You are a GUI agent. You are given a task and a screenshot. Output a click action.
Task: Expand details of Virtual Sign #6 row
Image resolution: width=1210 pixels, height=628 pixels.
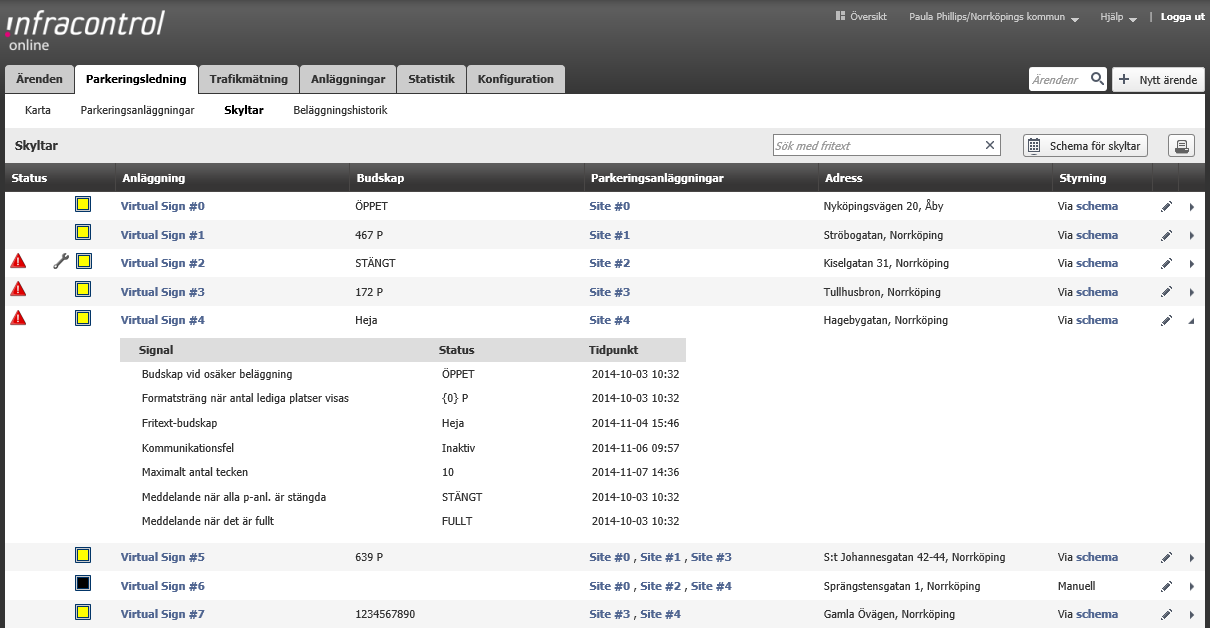[x=1191, y=587]
